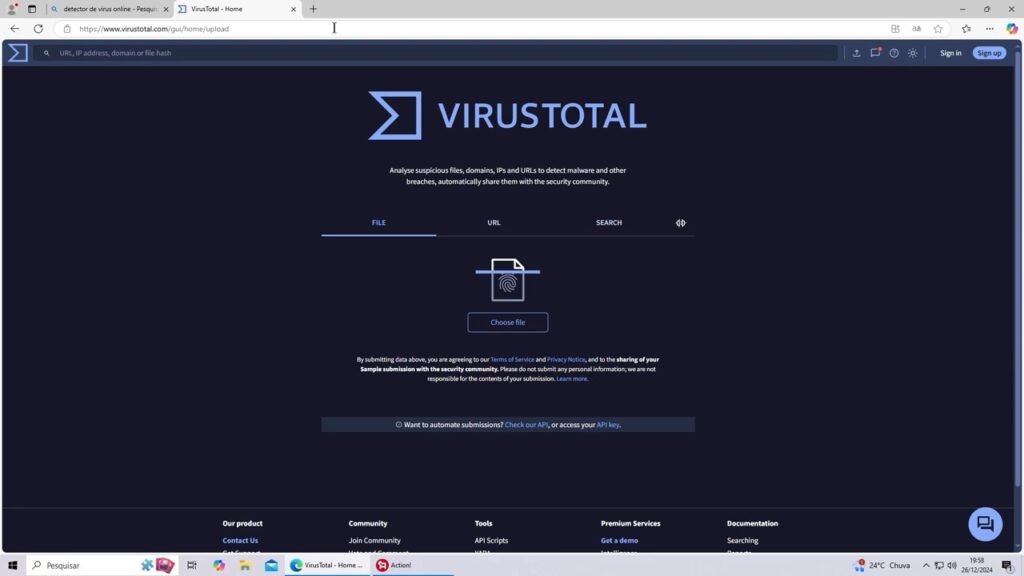The width and height of the screenshot is (1024, 576).
Task: Open Copilot from the taskbar
Action: point(218,565)
